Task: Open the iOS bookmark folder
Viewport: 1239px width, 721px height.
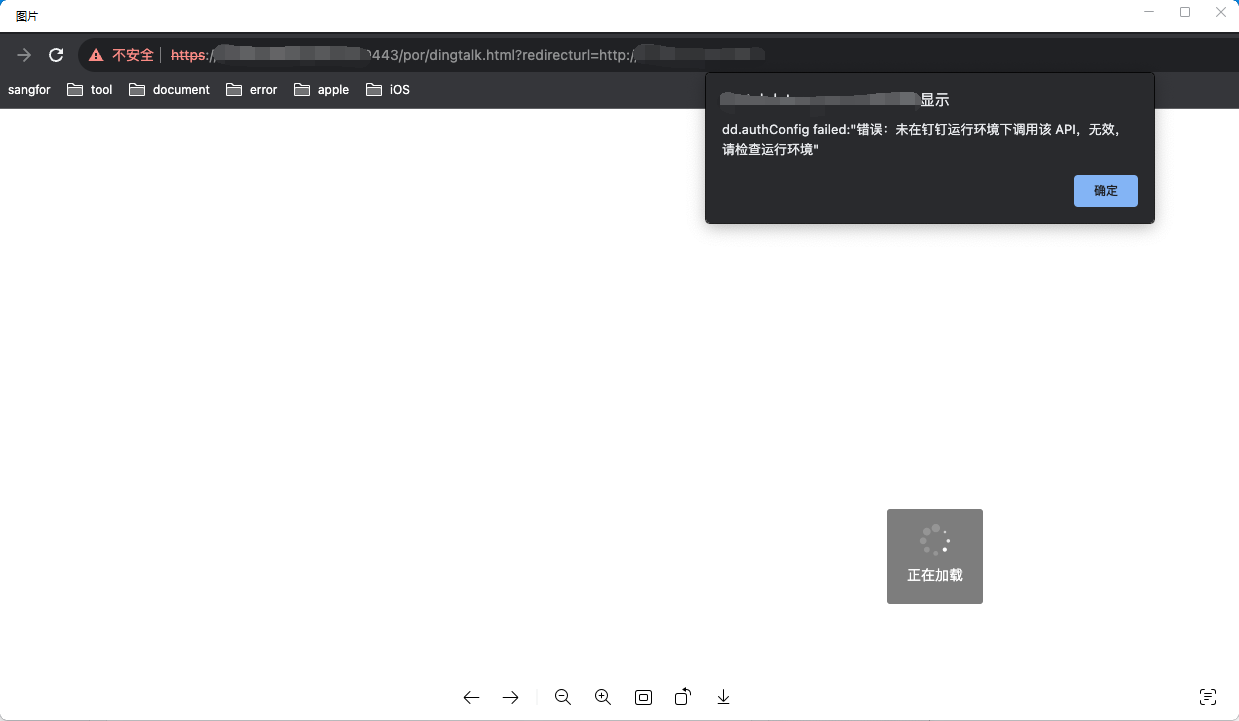Action: tap(388, 90)
